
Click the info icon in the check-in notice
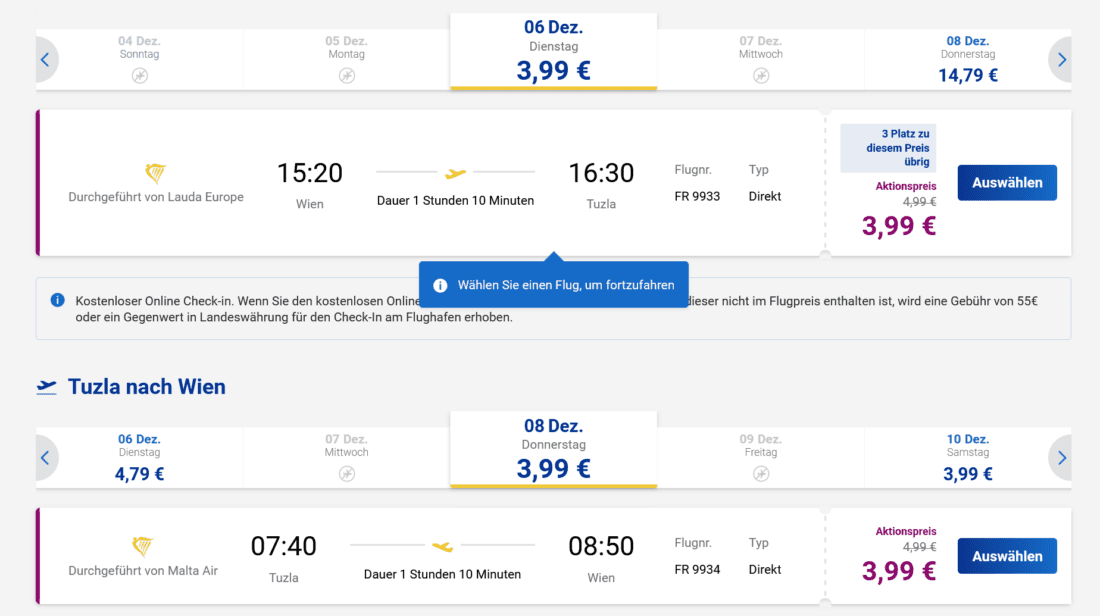click(x=57, y=301)
